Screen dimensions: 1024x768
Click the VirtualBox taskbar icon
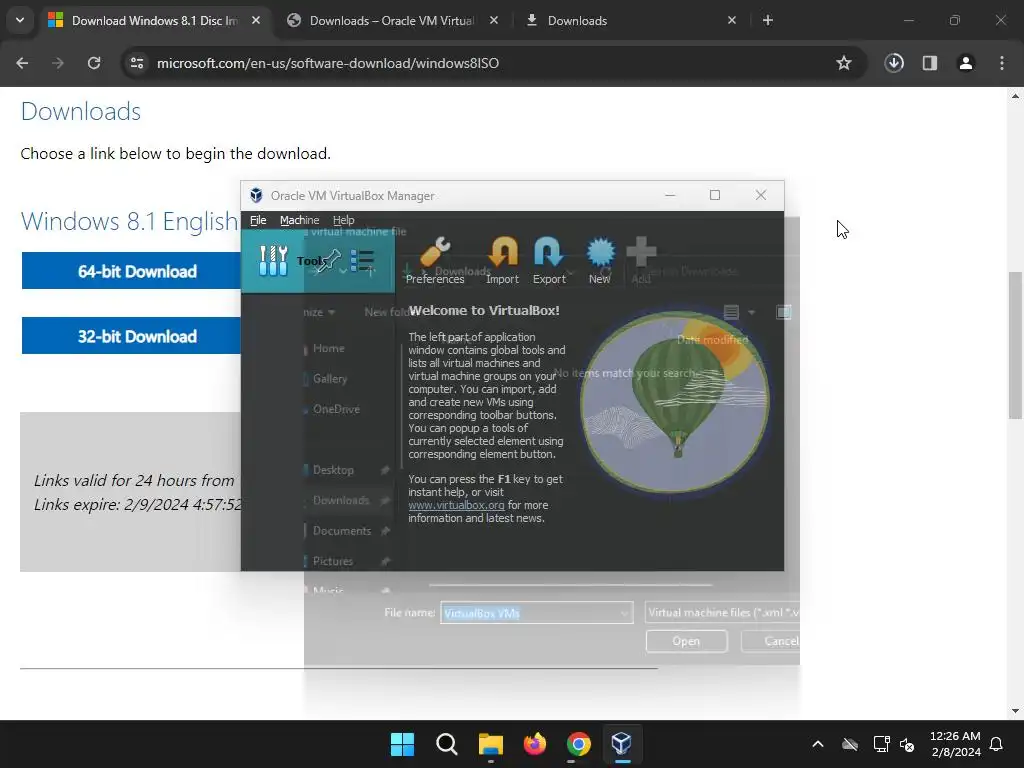[x=622, y=744]
